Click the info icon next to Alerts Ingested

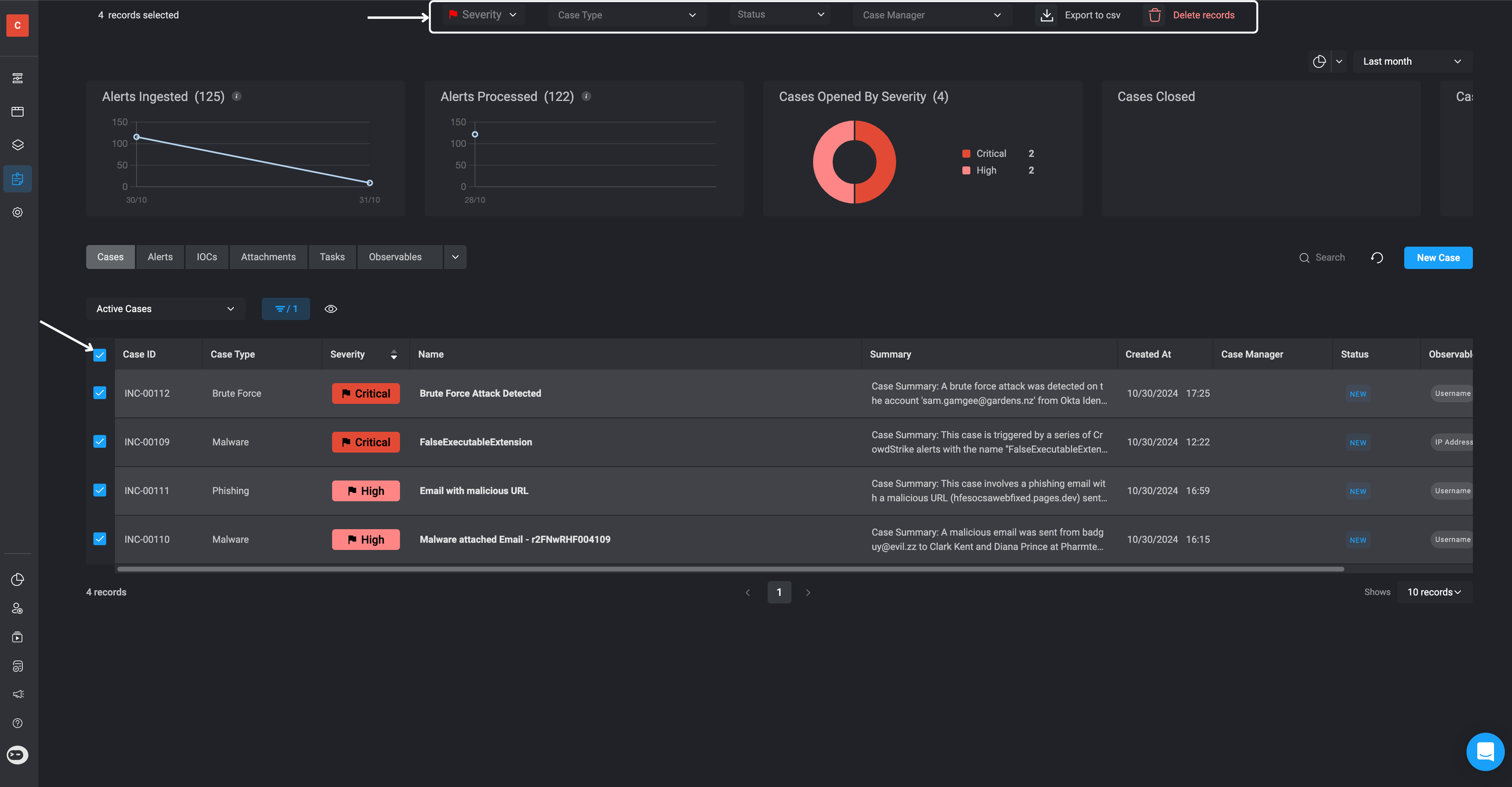click(237, 96)
